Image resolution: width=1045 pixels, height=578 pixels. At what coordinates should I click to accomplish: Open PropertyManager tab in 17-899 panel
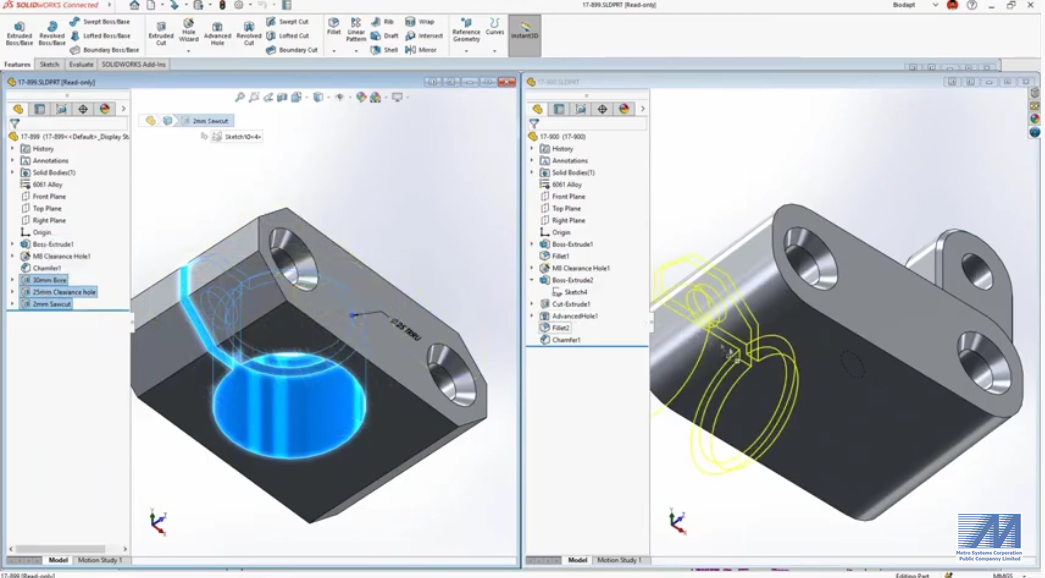point(40,109)
